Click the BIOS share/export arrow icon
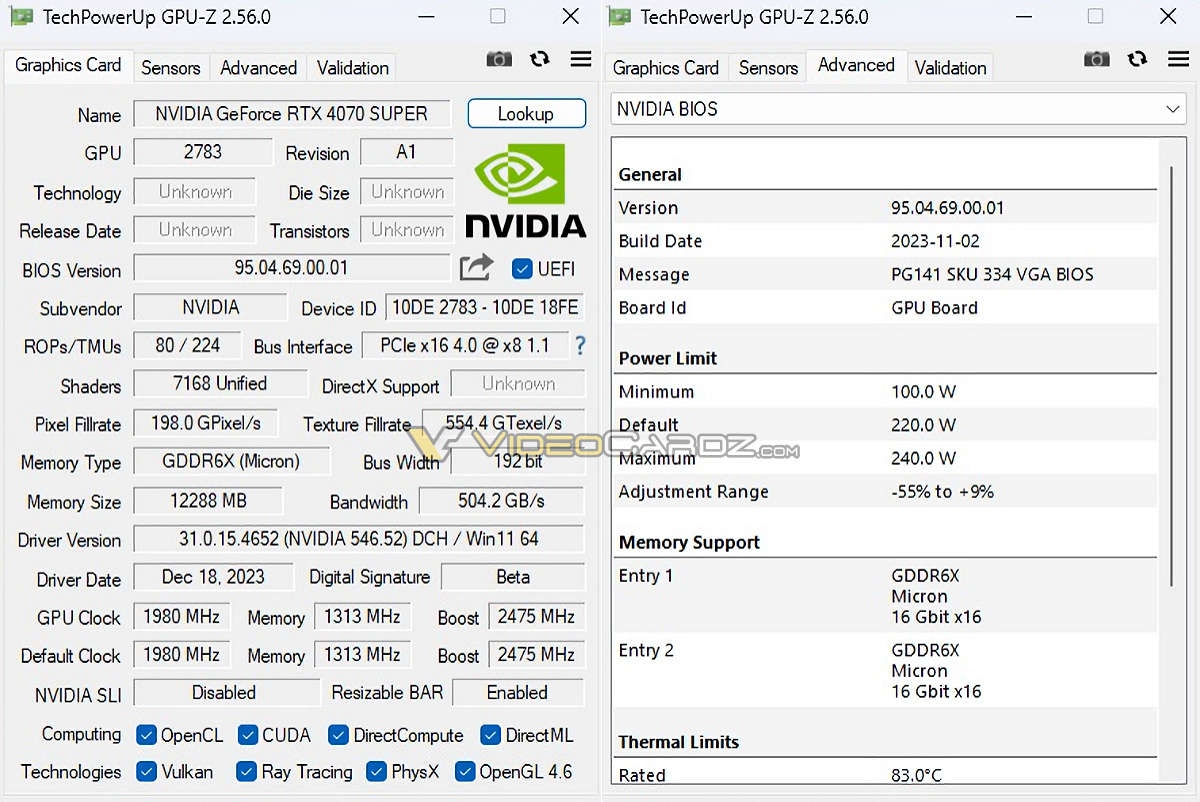Screen dimensions: 1200x802 477,268
